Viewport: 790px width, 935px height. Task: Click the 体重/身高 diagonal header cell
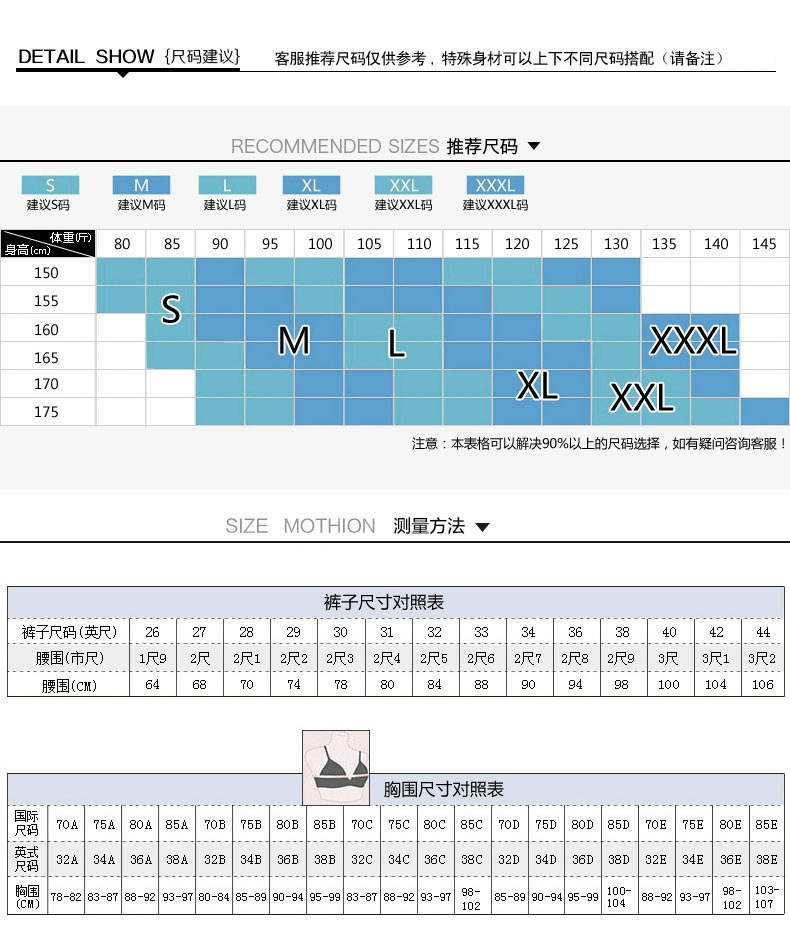coord(48,243)
